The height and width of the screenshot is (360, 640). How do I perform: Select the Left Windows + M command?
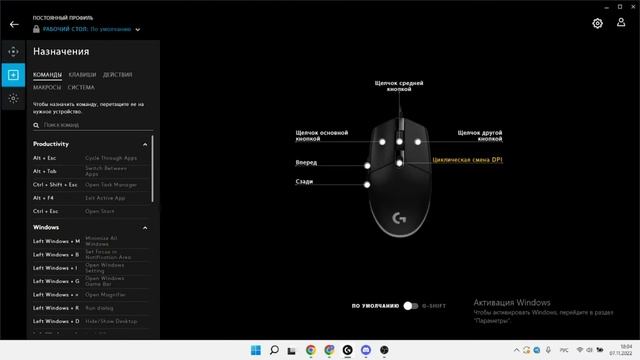click(x=91, y=241)
